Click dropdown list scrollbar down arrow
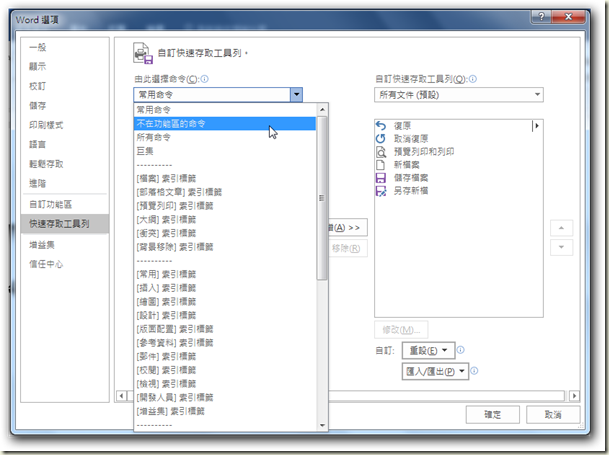Viewport: 609px width, 455px height. [x=322, y=425]
